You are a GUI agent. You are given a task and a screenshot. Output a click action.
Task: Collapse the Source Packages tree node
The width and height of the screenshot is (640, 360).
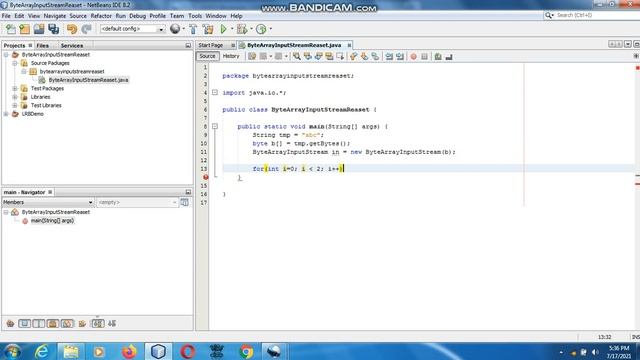[15, 63]
